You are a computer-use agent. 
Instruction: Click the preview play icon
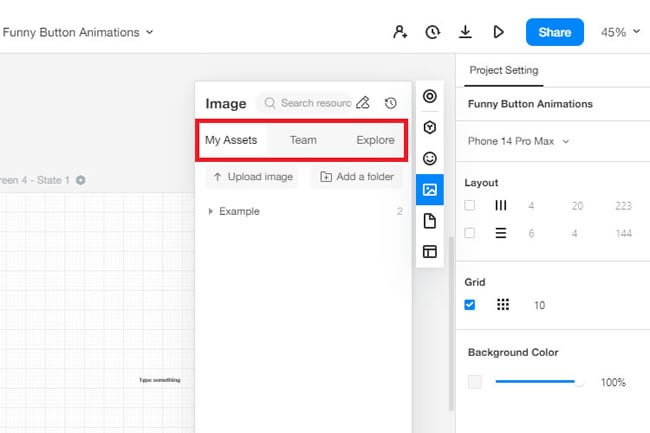(498, 32)
